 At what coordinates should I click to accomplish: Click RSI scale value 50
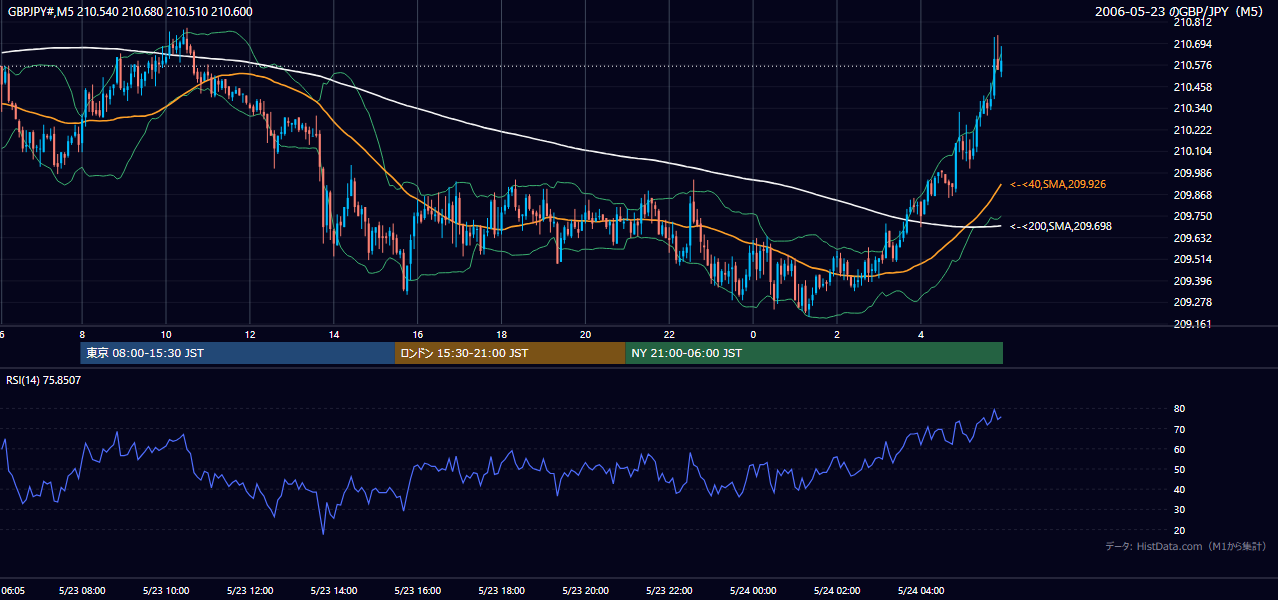pos(1180,469)
